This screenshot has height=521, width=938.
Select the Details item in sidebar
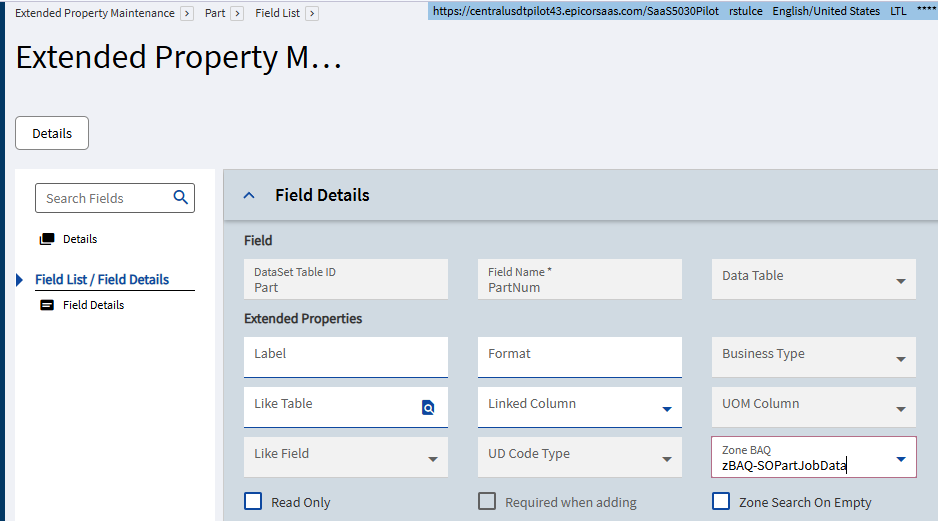(x=80, y=240)
